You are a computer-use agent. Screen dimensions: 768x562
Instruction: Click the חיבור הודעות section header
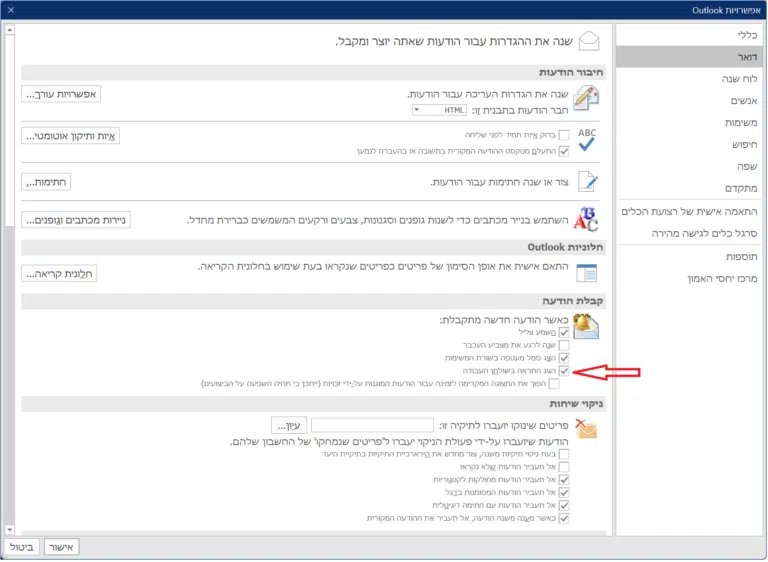(313, 72)
